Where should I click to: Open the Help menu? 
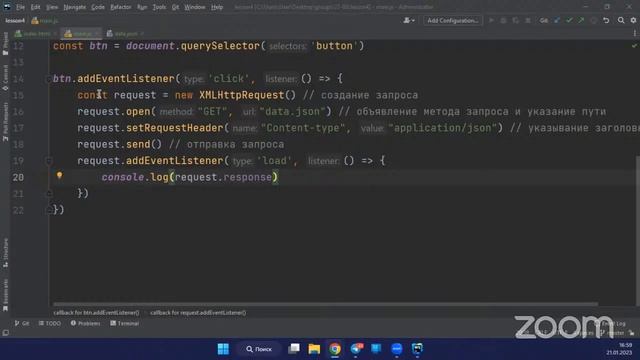[217, 7]
